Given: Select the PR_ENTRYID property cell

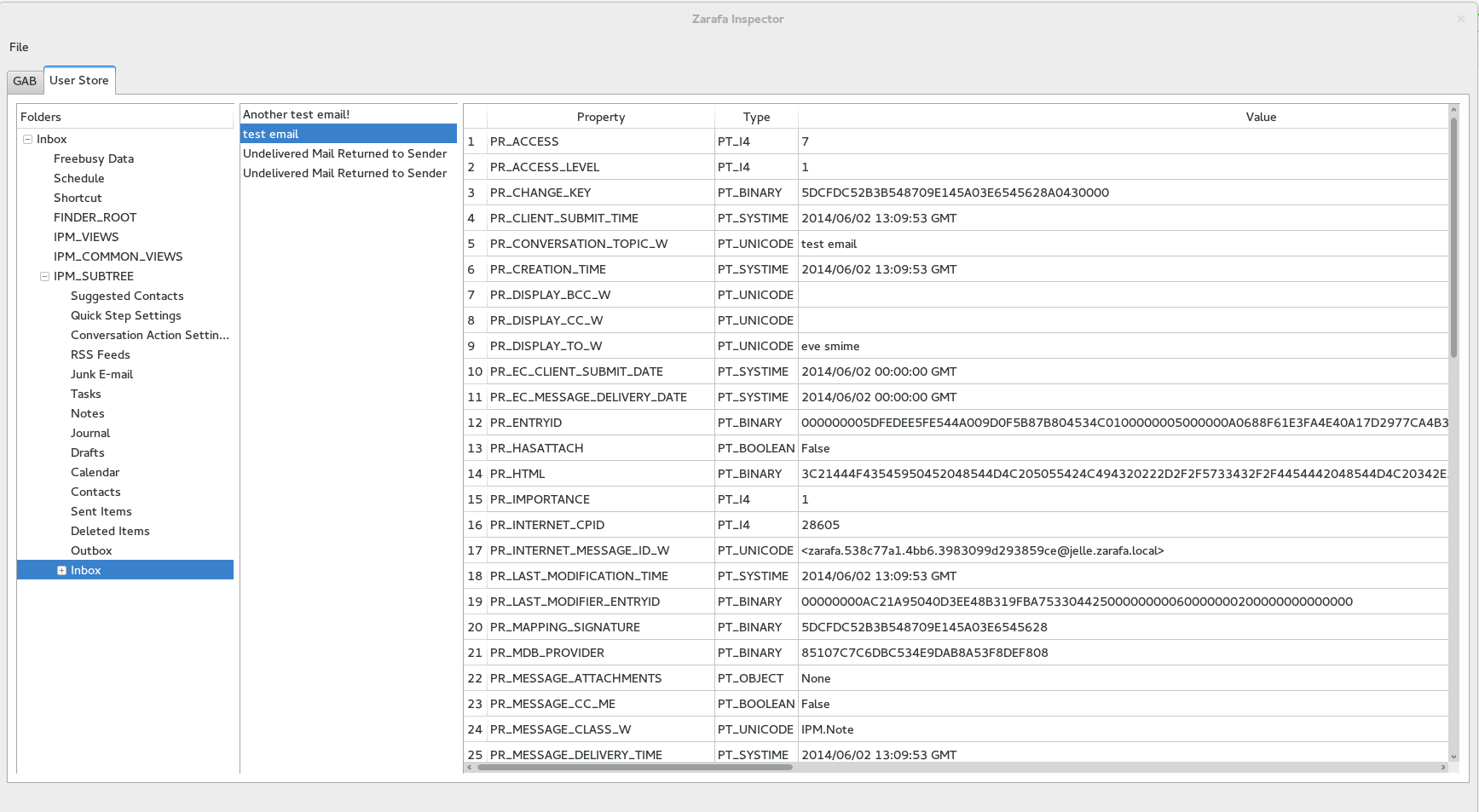Looking at the screenshot, I should [x=601, y=423].
